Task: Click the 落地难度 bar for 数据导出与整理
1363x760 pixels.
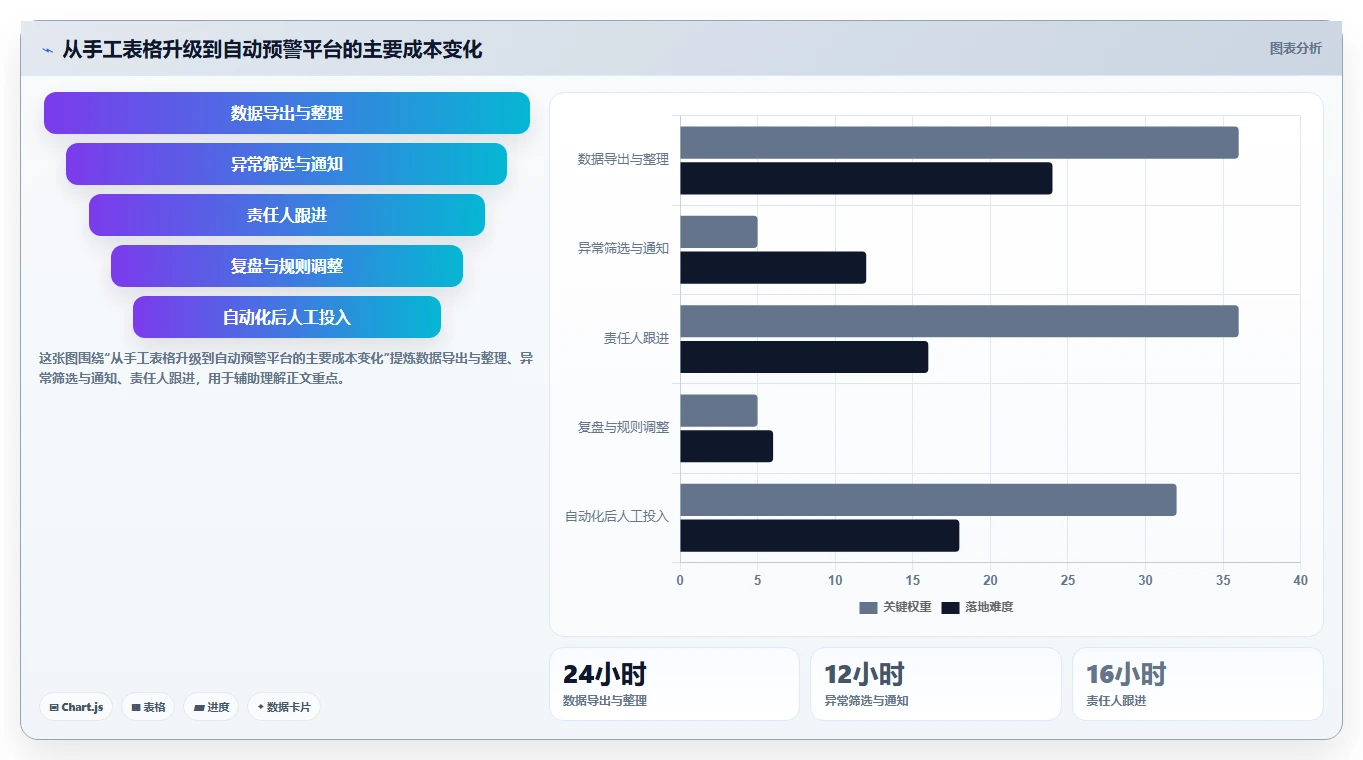Action: tap(866, 178)
